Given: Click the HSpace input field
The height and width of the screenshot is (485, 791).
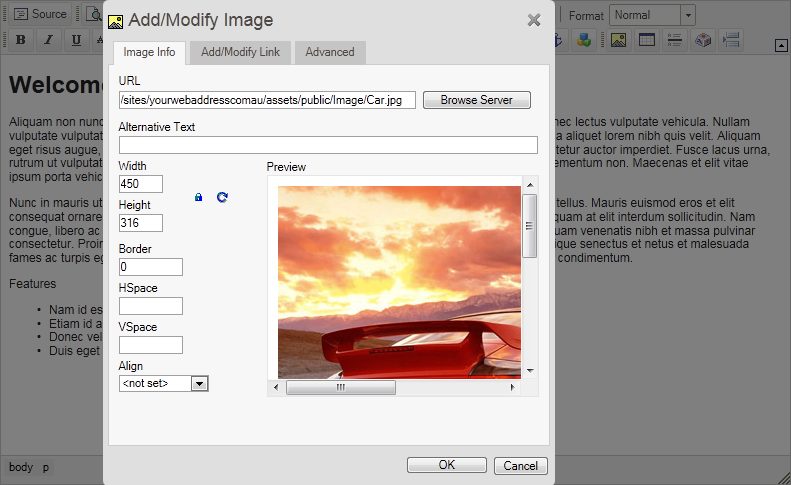Looking at the screenshot, I should [x=151, y=306].
